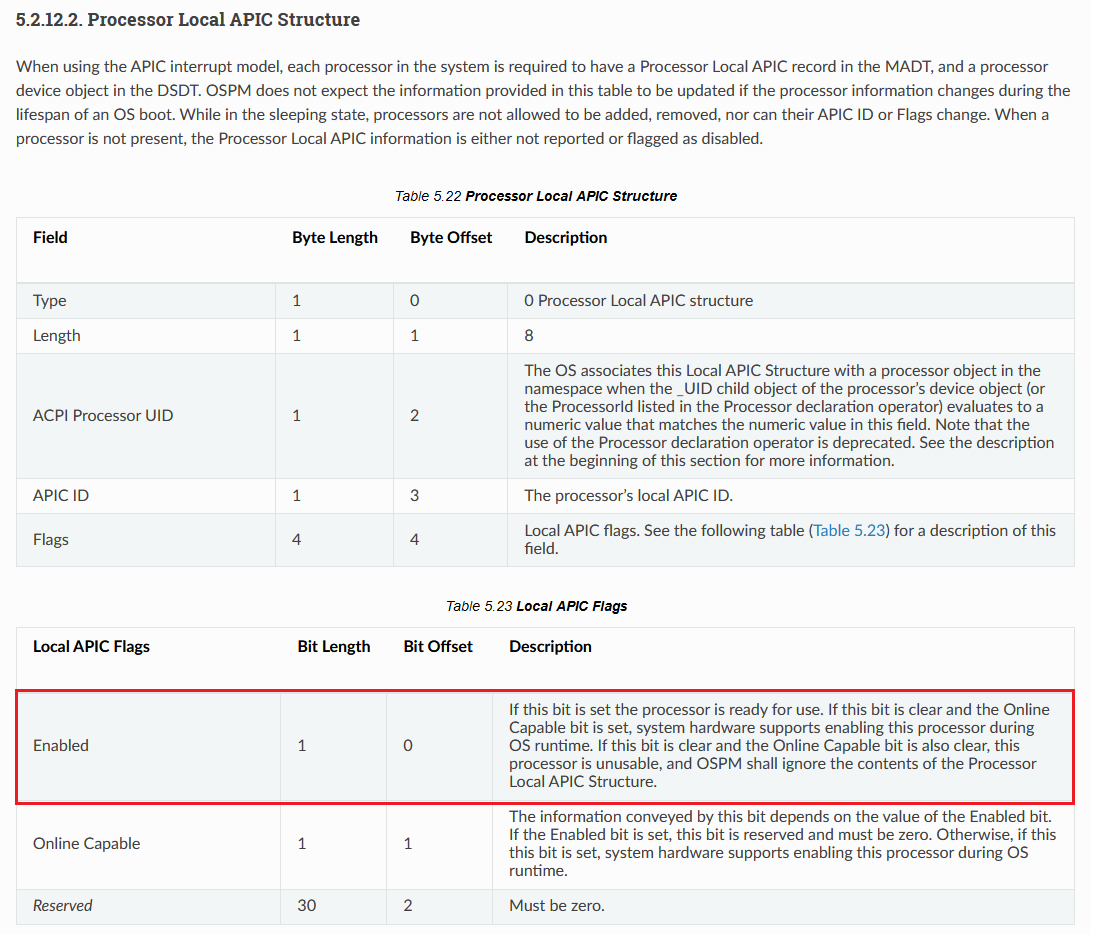The image size is (1098, 939).
Task: Click the Table 5.23 Local APIC Flags caption
Action: tap(536, 606)
